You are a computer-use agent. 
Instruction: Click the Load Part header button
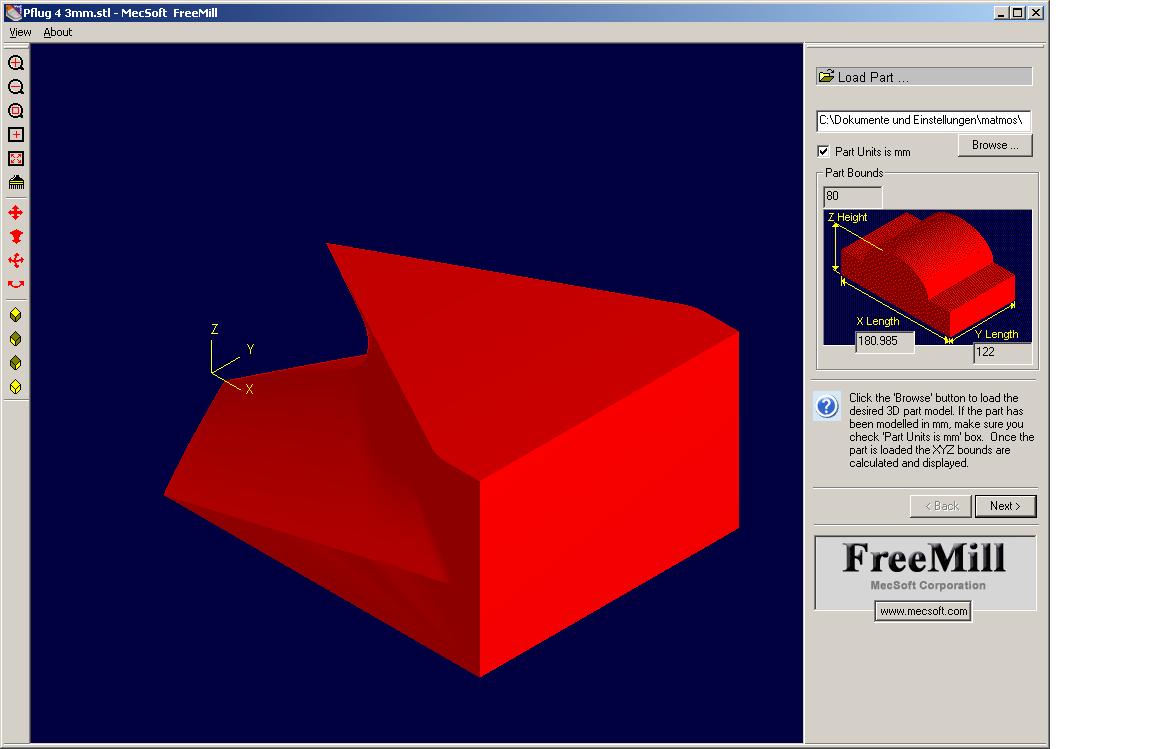[924, 77]
